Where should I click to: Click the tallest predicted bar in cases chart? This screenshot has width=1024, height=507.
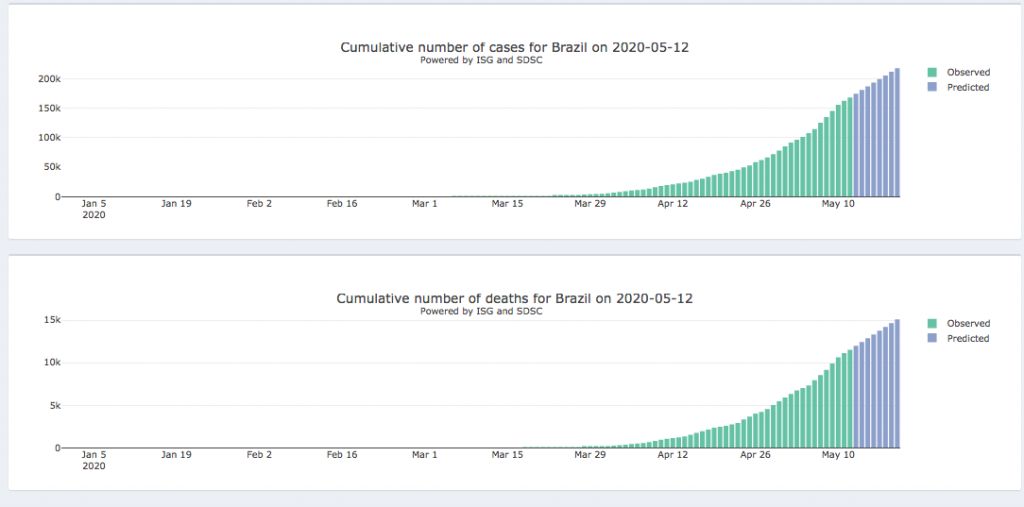tap(897, 133)
